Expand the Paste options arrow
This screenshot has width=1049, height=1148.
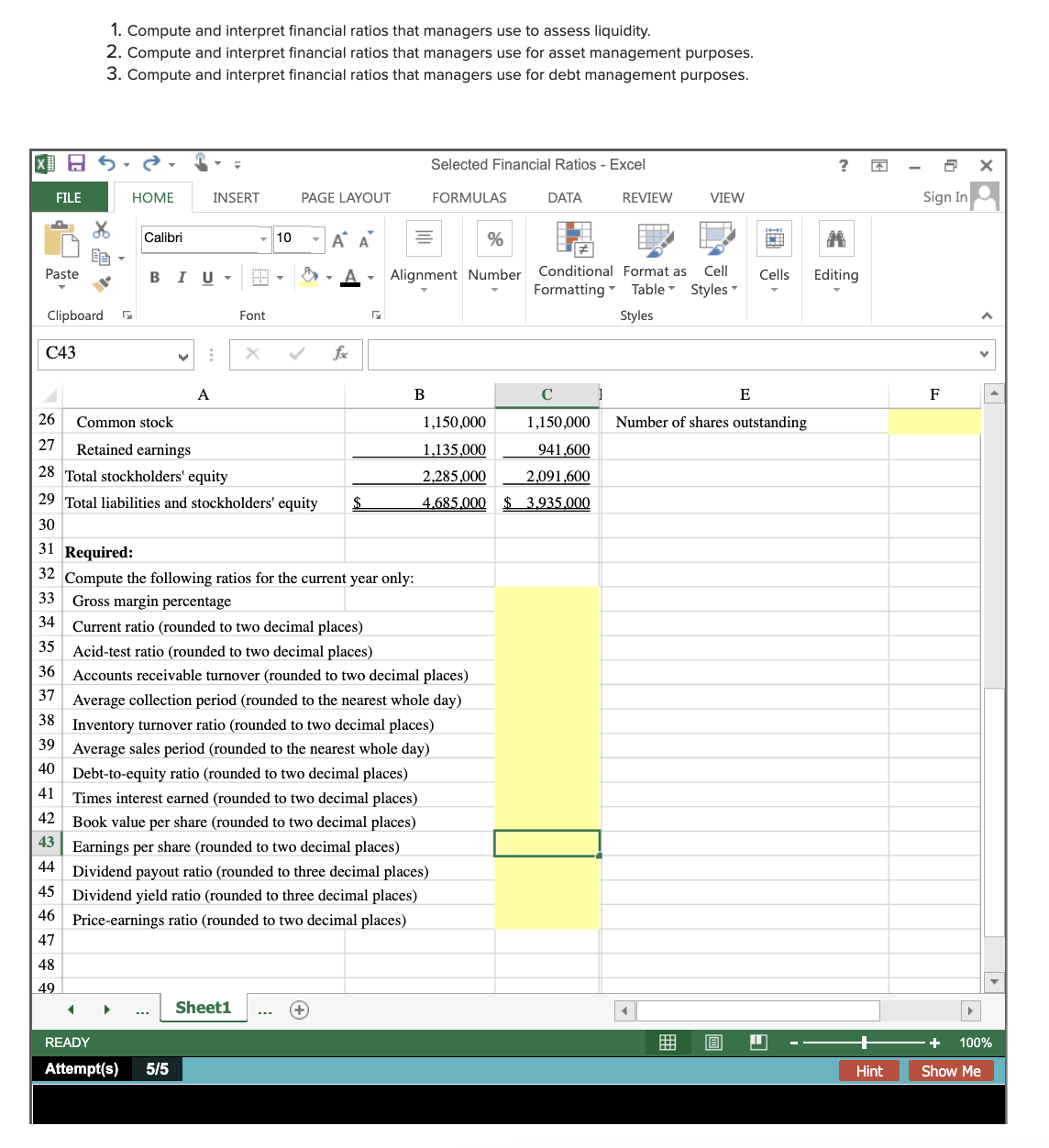tap(61, 288)
